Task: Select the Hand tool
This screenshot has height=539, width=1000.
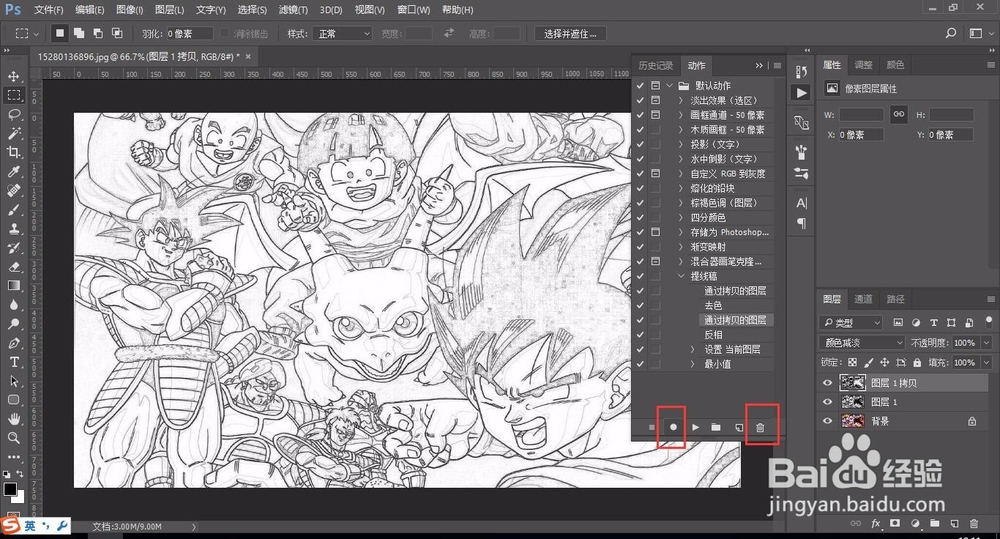Action: tap(13, 419)
